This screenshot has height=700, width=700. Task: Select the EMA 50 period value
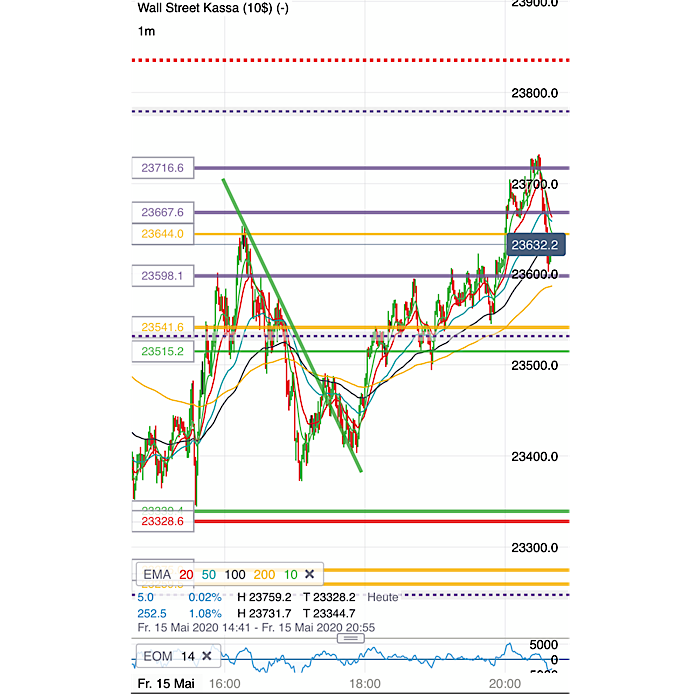[208, 575]
